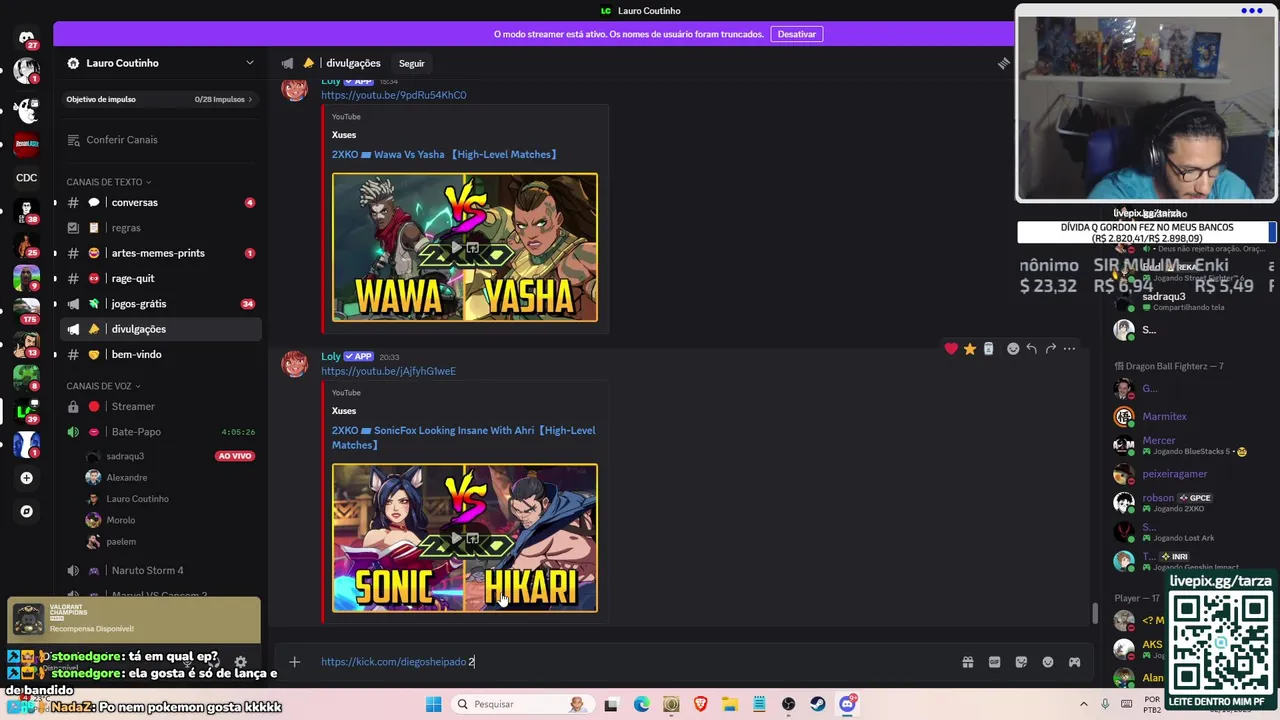Open youtu.be/jAjfyhG1weE link

coord(388,371)
